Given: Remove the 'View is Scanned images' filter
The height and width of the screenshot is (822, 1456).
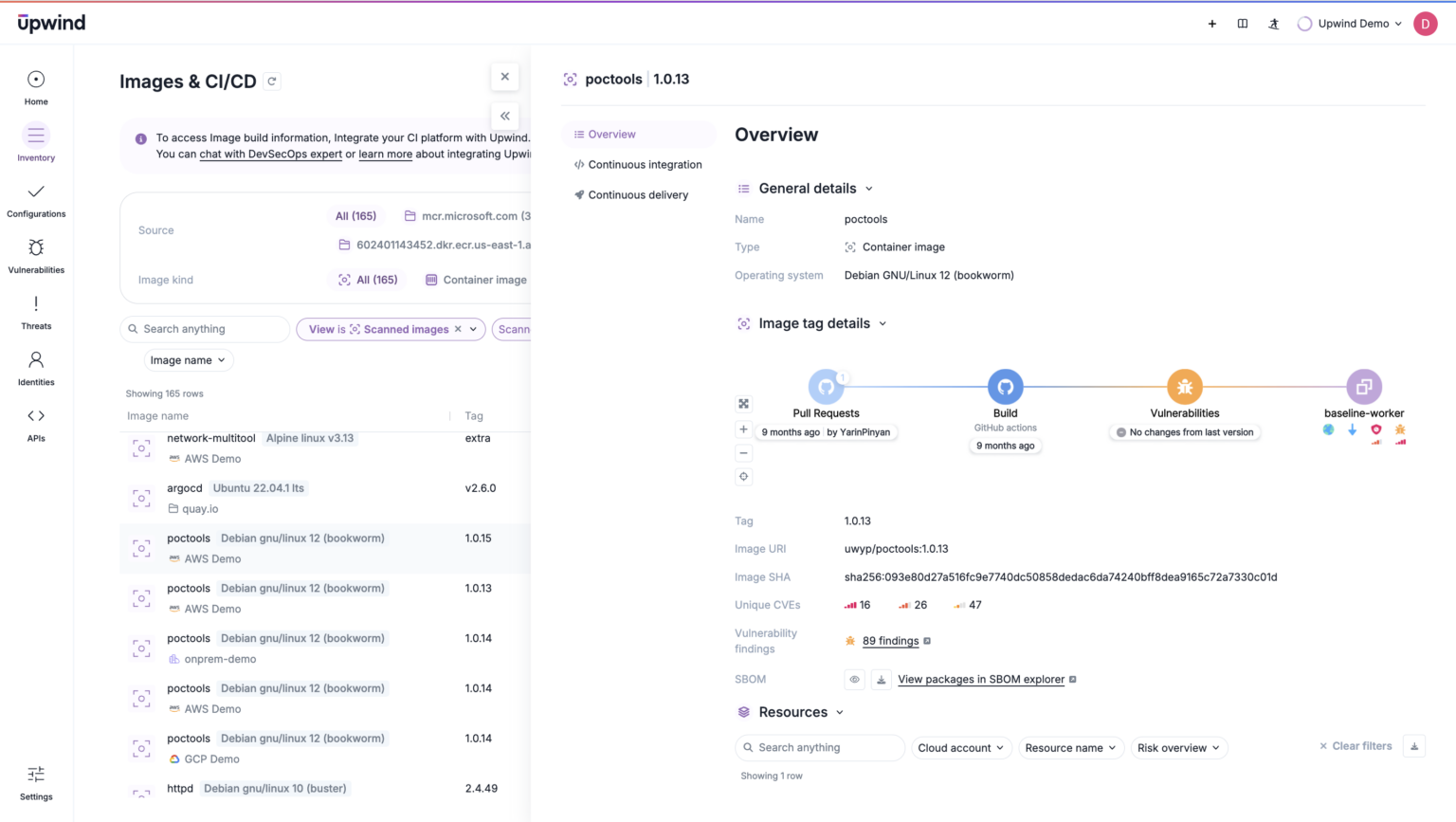Looking at the screenshot, I should [x=458, y=329].
